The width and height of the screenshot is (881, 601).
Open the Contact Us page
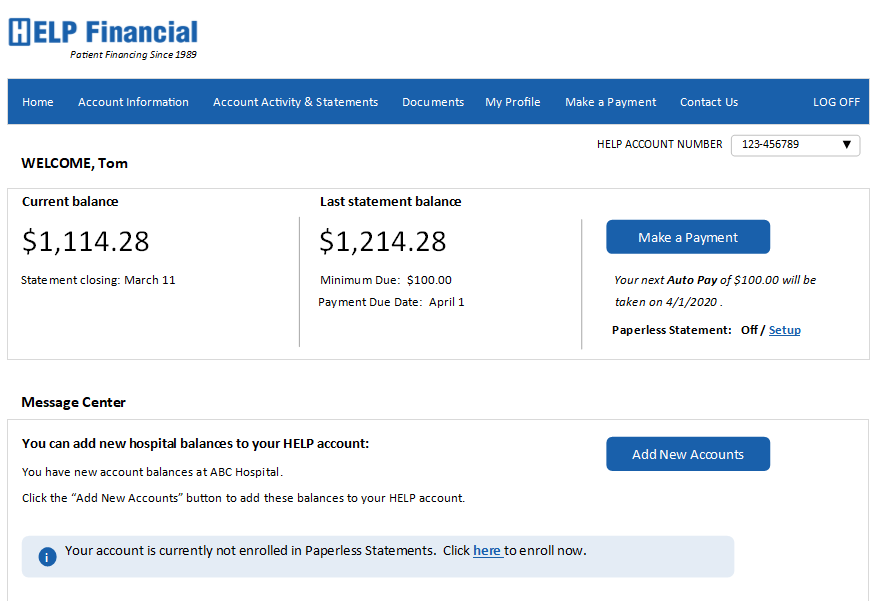[708, 101]
